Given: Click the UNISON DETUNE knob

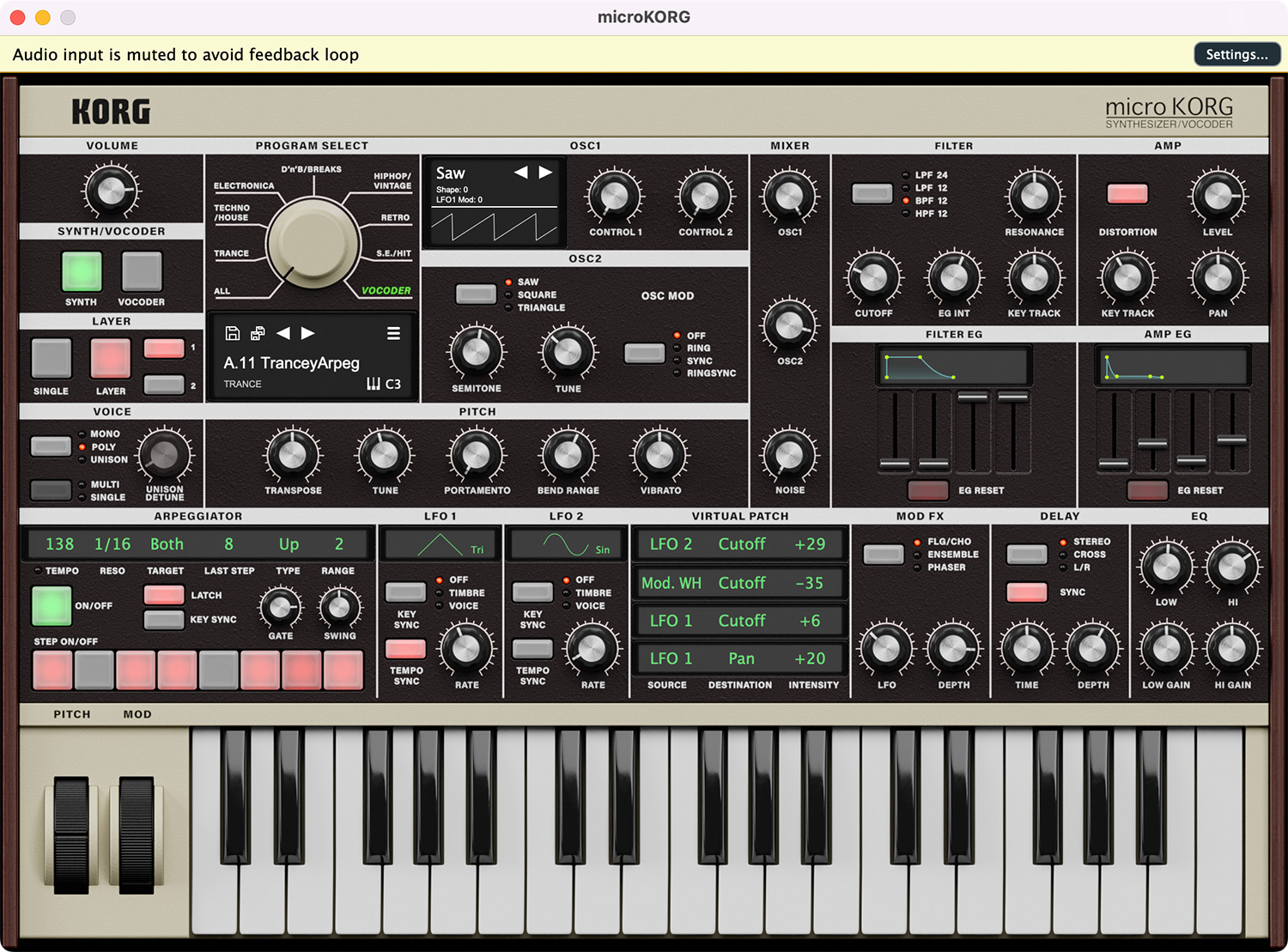Looking at the screenshot, I should [165, 455].
